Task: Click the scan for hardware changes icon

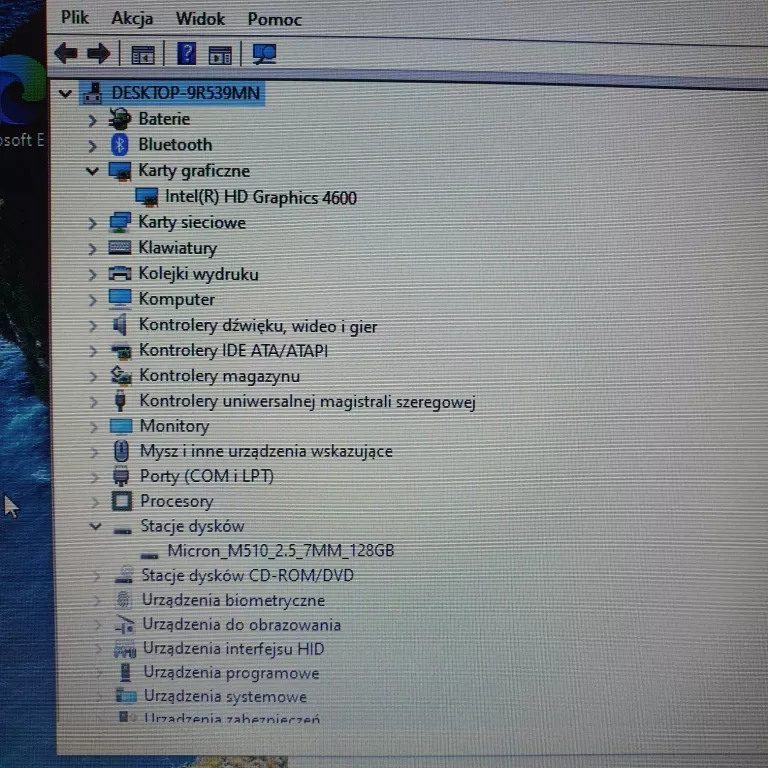Action: [x=264, y=54]
